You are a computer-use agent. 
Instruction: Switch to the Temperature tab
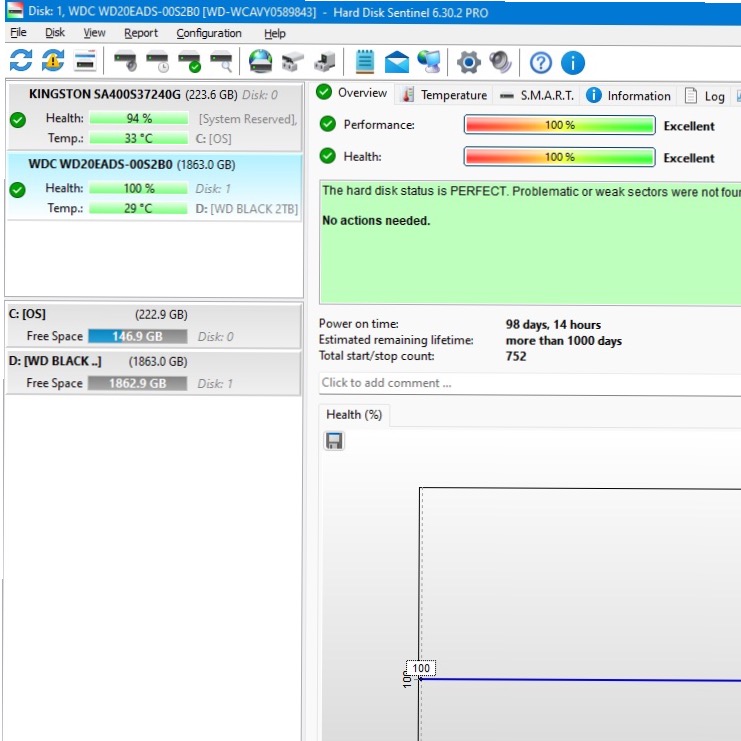tap(445, 95)
